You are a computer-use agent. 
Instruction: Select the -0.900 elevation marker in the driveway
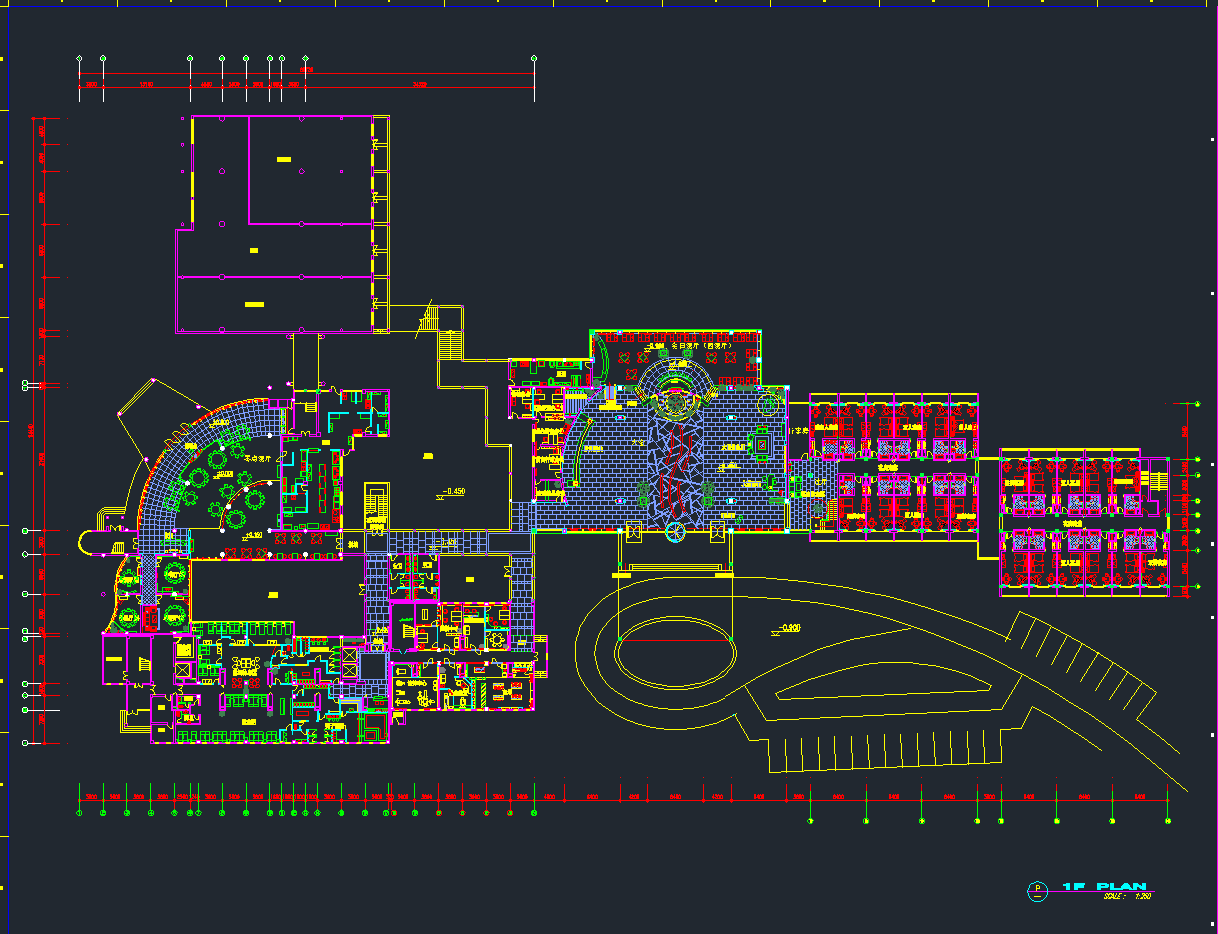(x=787, y=629)
